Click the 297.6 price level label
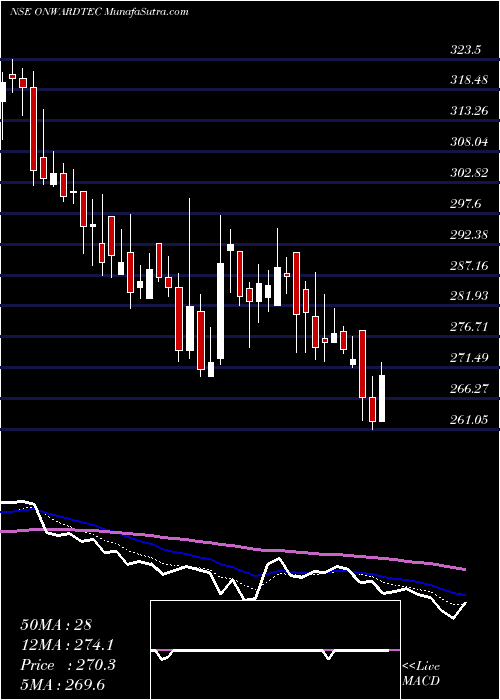Viewport: 500px width, 700px height. point(465,204)
